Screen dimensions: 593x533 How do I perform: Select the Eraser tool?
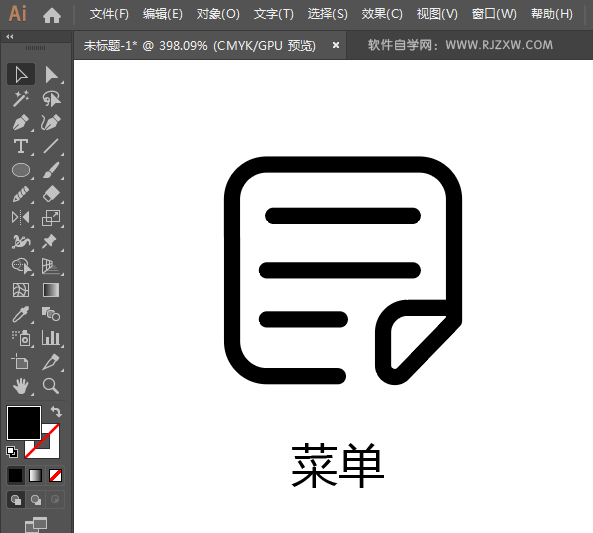[51, 194]
